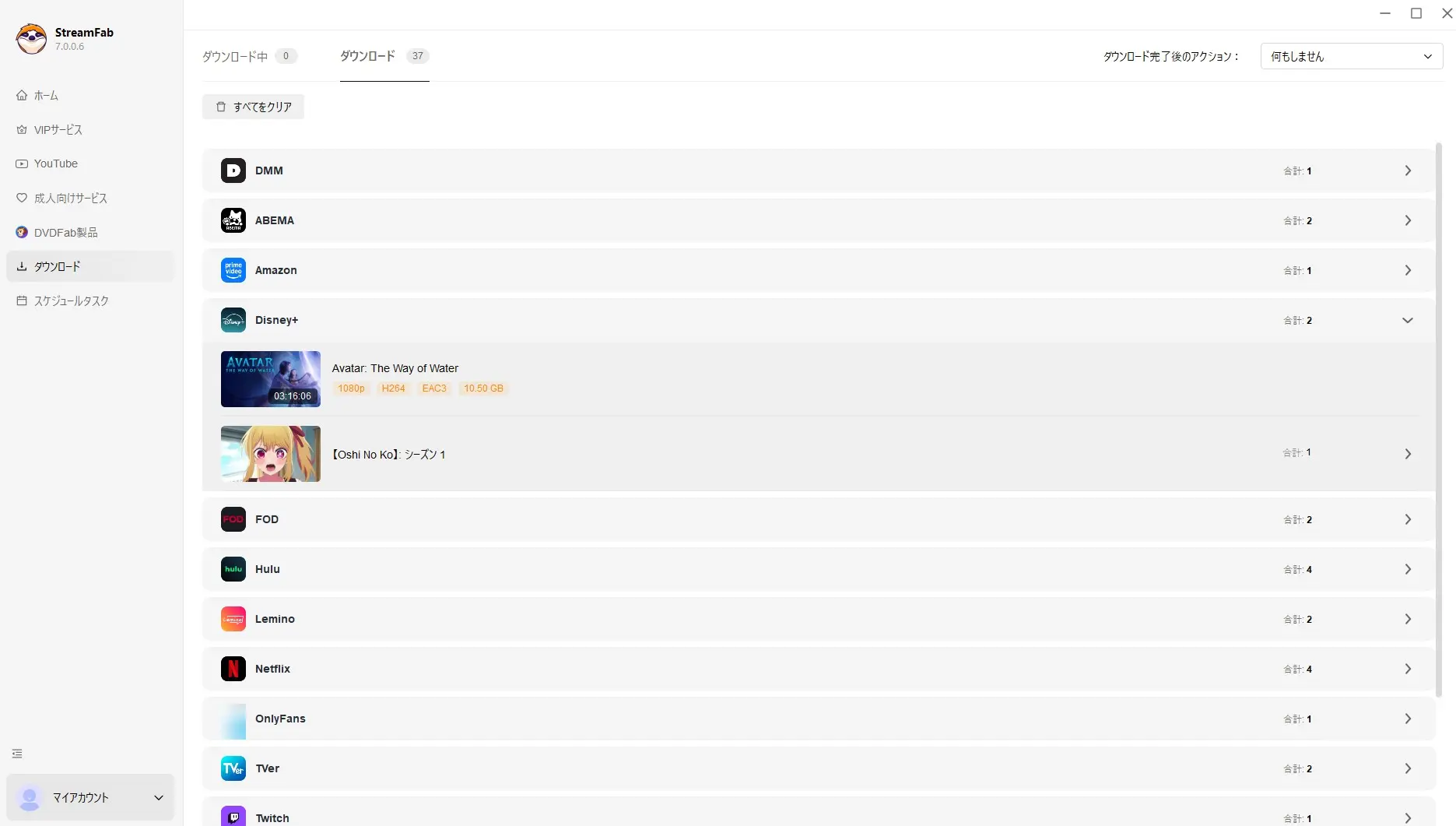Click the DVDFab products icon

pos(22,233)
